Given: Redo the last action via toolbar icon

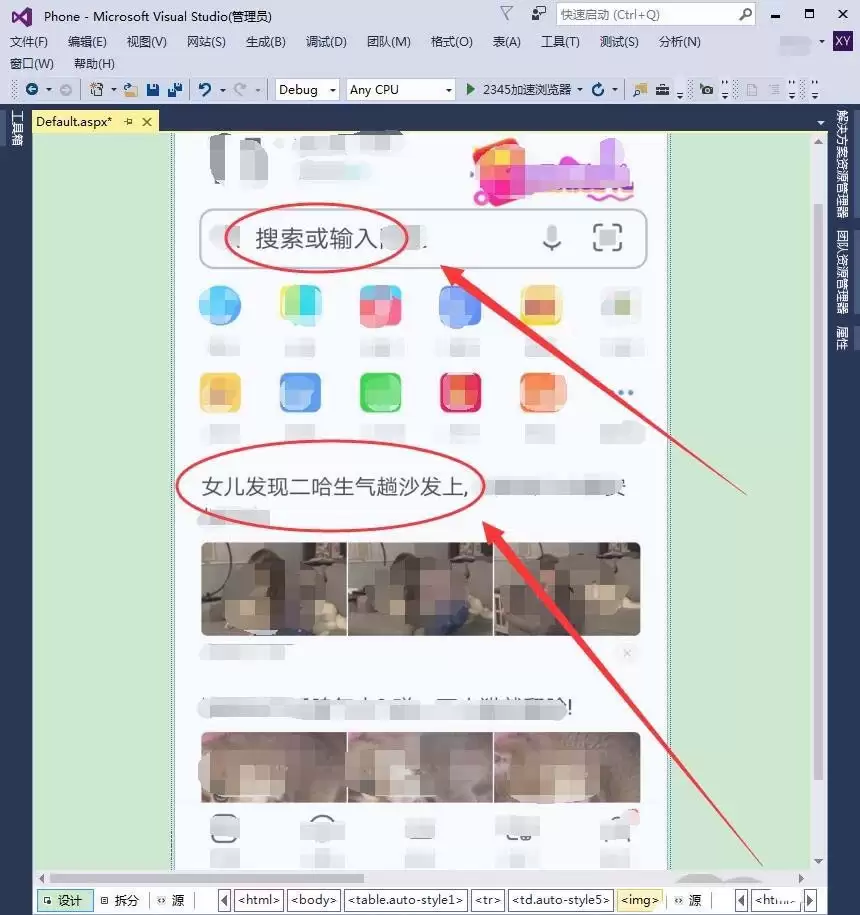Looking at the screenshot, I should [x=237, y=90].
